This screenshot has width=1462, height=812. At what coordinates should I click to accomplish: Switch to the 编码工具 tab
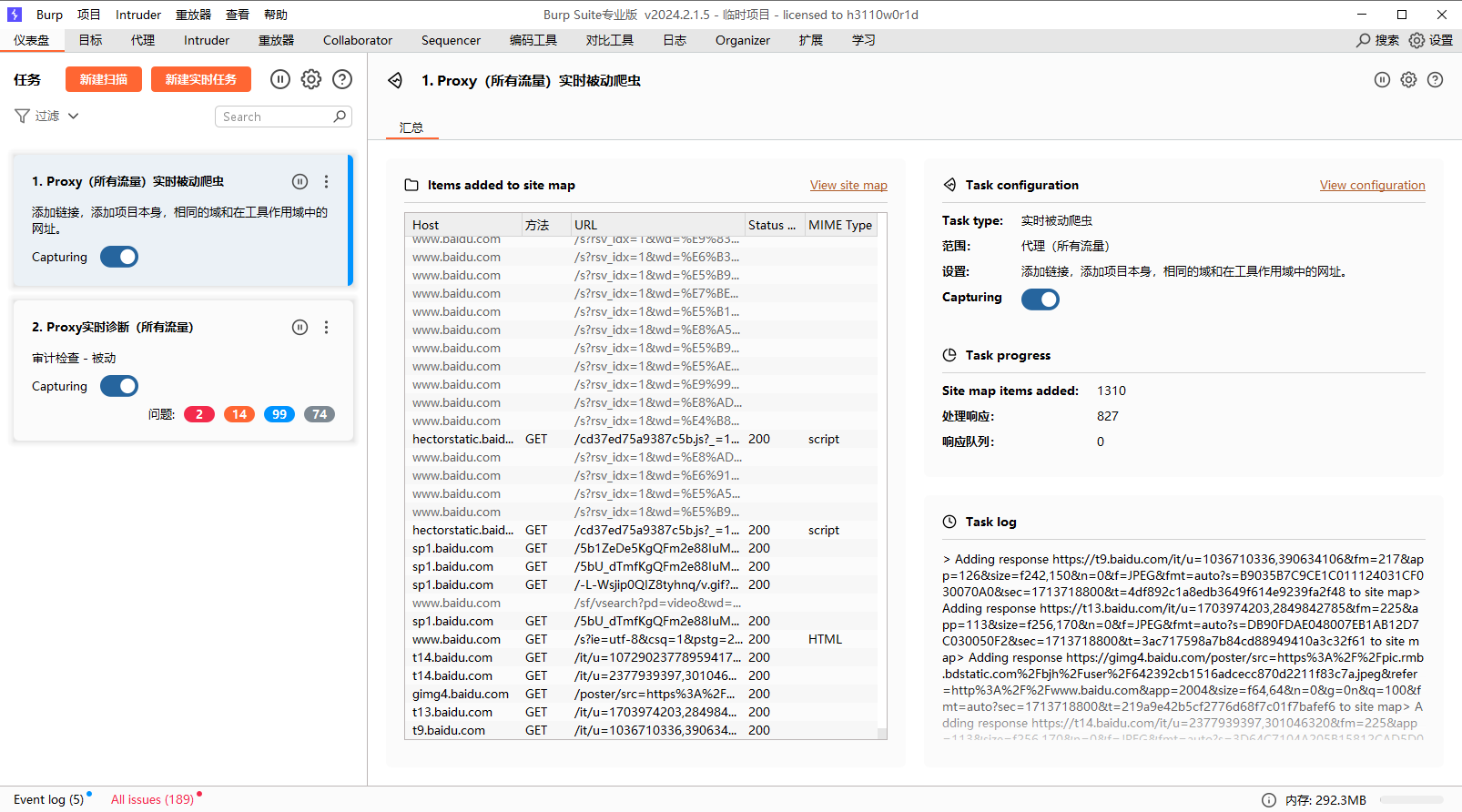533,40
